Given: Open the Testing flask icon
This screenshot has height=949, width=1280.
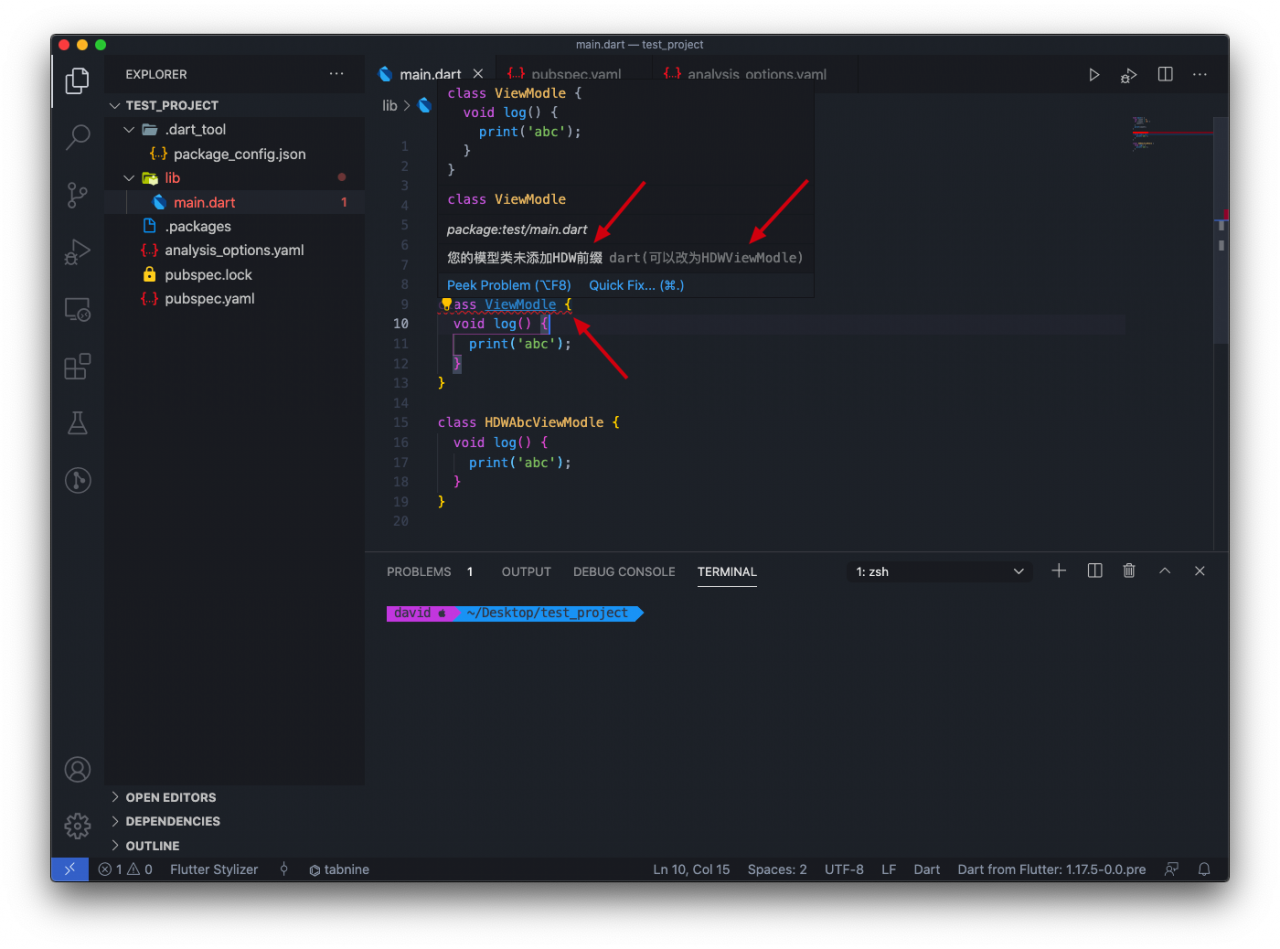Looking at the screenshot, I should pos(77,423).
